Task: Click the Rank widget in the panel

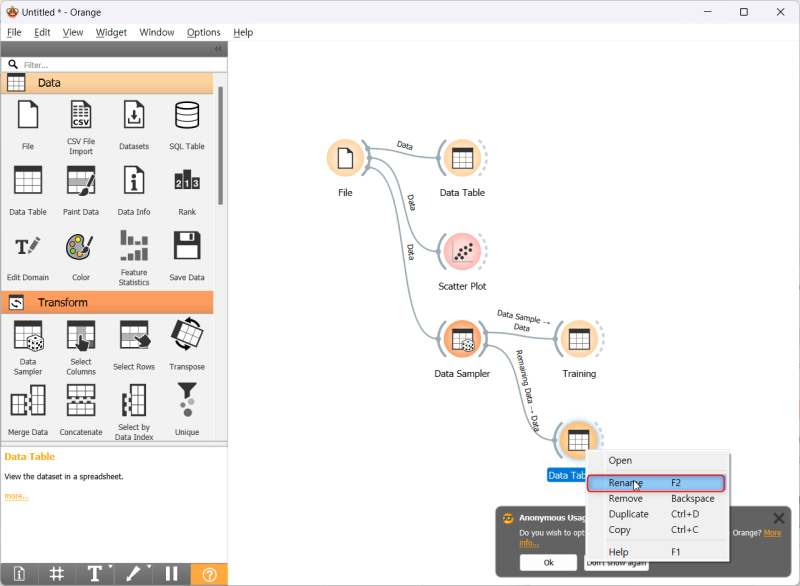Action: point(187,190)
